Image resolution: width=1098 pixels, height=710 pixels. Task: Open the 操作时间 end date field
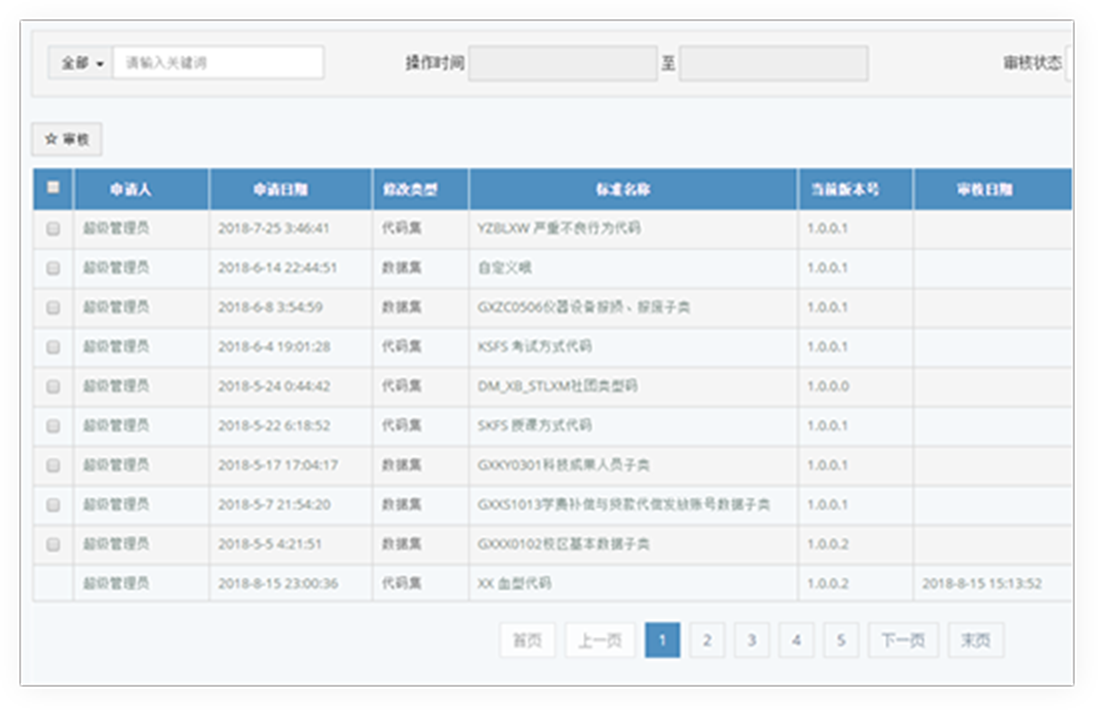[x=773, y=63]
